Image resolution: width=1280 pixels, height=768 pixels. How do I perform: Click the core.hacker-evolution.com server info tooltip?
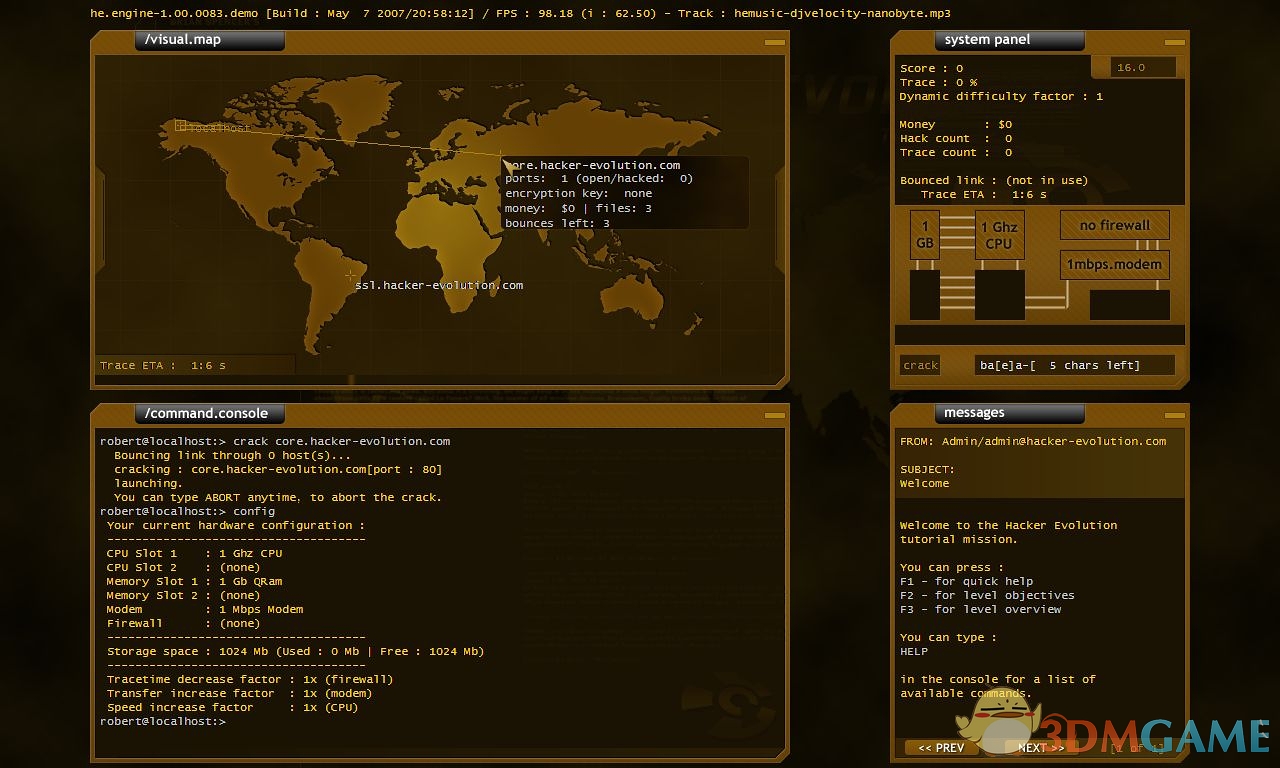[x=625, y=193]
